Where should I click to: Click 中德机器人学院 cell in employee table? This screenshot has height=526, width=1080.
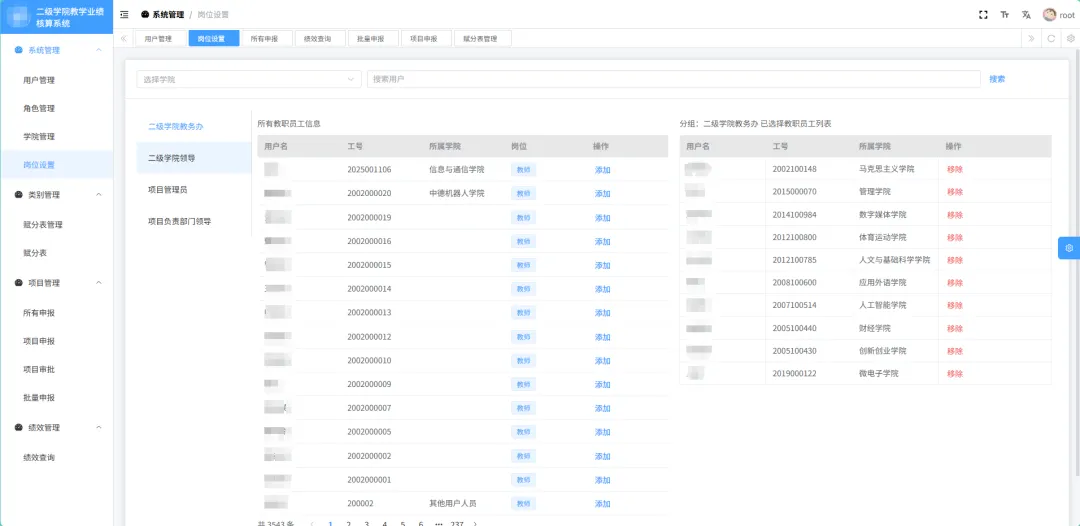point(457,193)
